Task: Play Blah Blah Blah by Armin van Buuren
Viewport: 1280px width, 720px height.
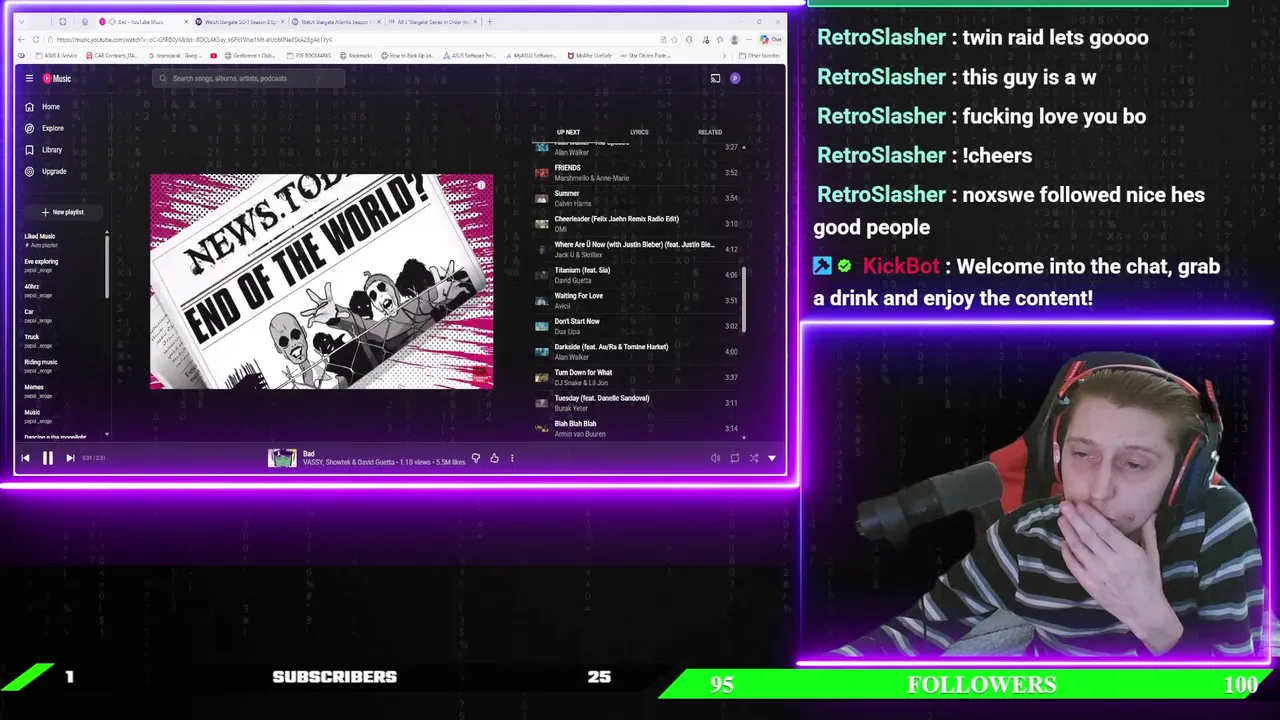Action: [636, 428]
